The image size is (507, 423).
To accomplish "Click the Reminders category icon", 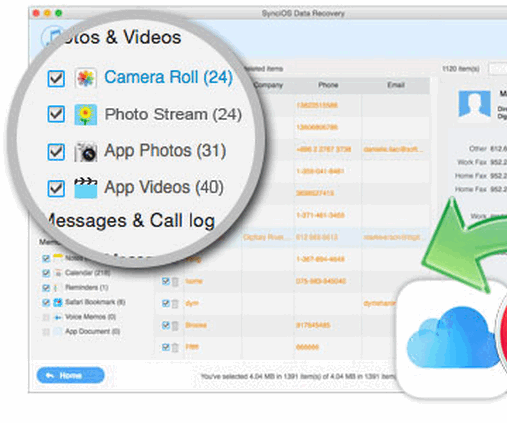I will [57, 288].
